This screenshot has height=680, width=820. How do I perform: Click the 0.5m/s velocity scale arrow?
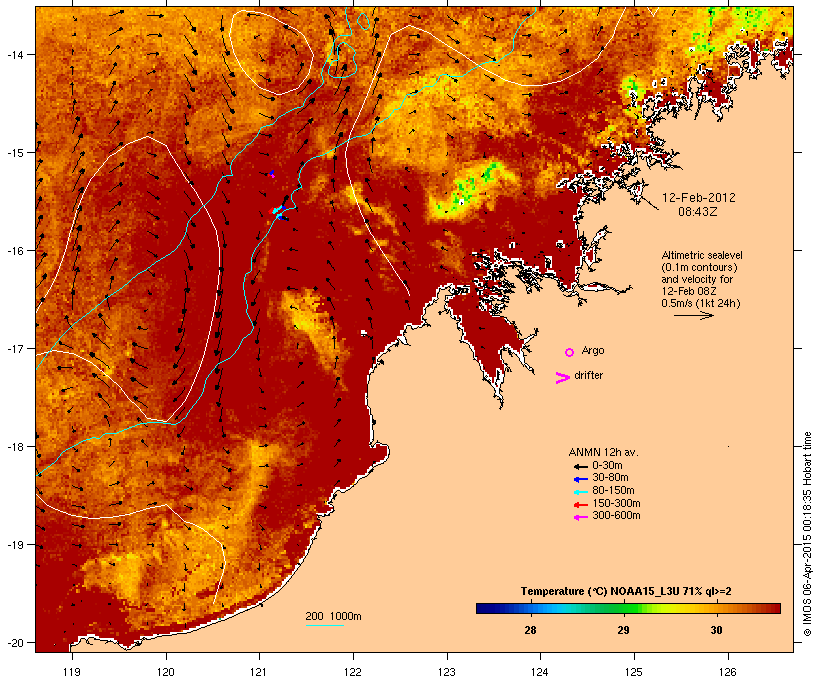693,315
